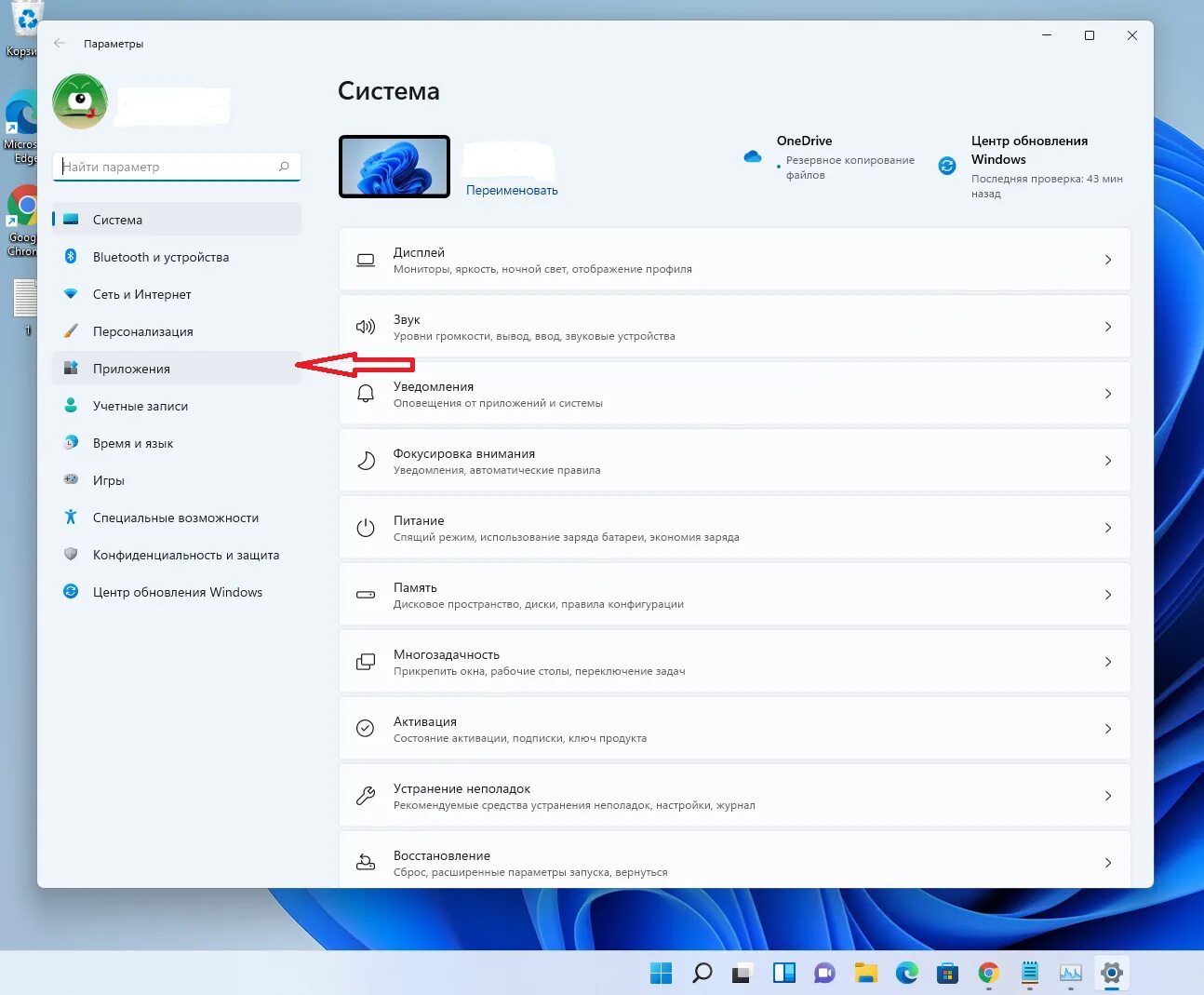Screen dimensions: 1204x995
Task: Expand the Устранение неполадок chevron
Action: coord(1108,796)
